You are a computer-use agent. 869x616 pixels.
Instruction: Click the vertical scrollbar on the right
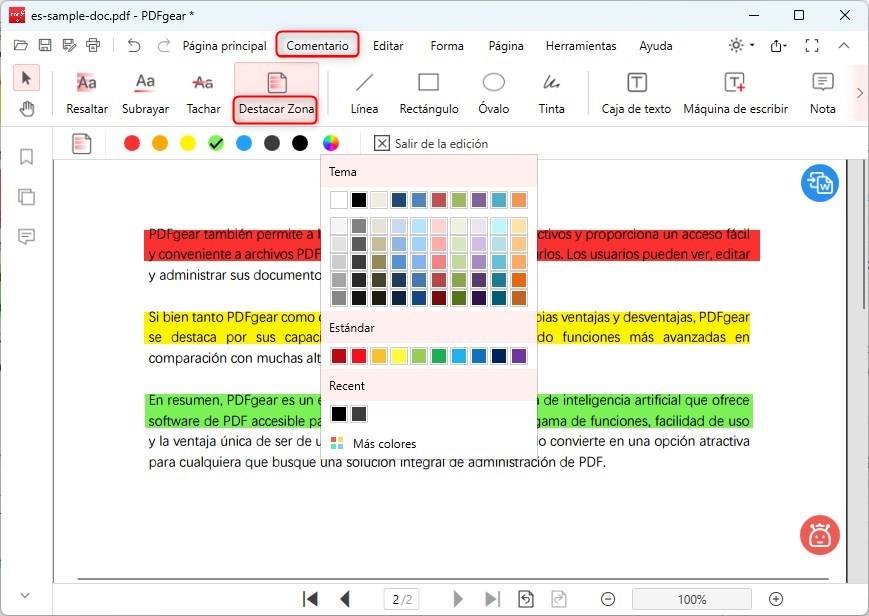(864, 235)
